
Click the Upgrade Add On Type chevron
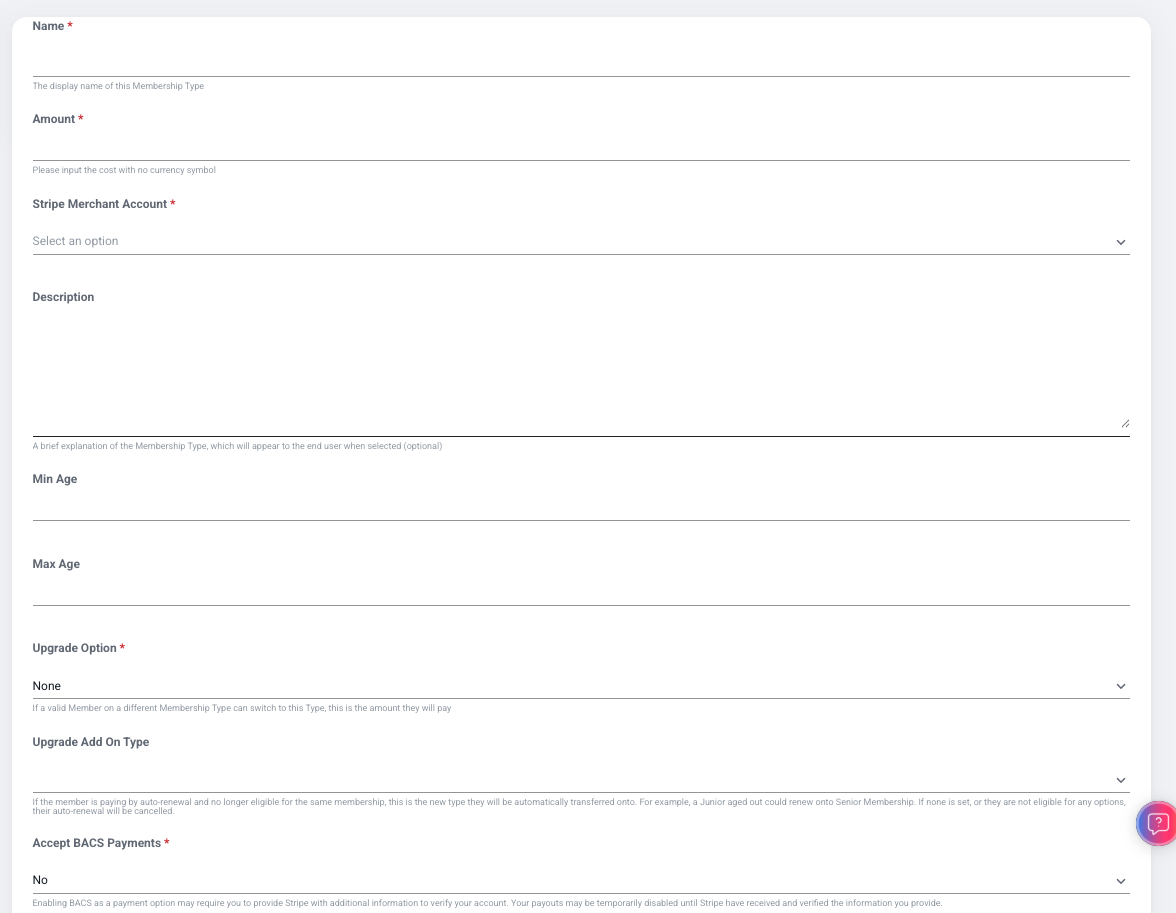pos(1120,780)
